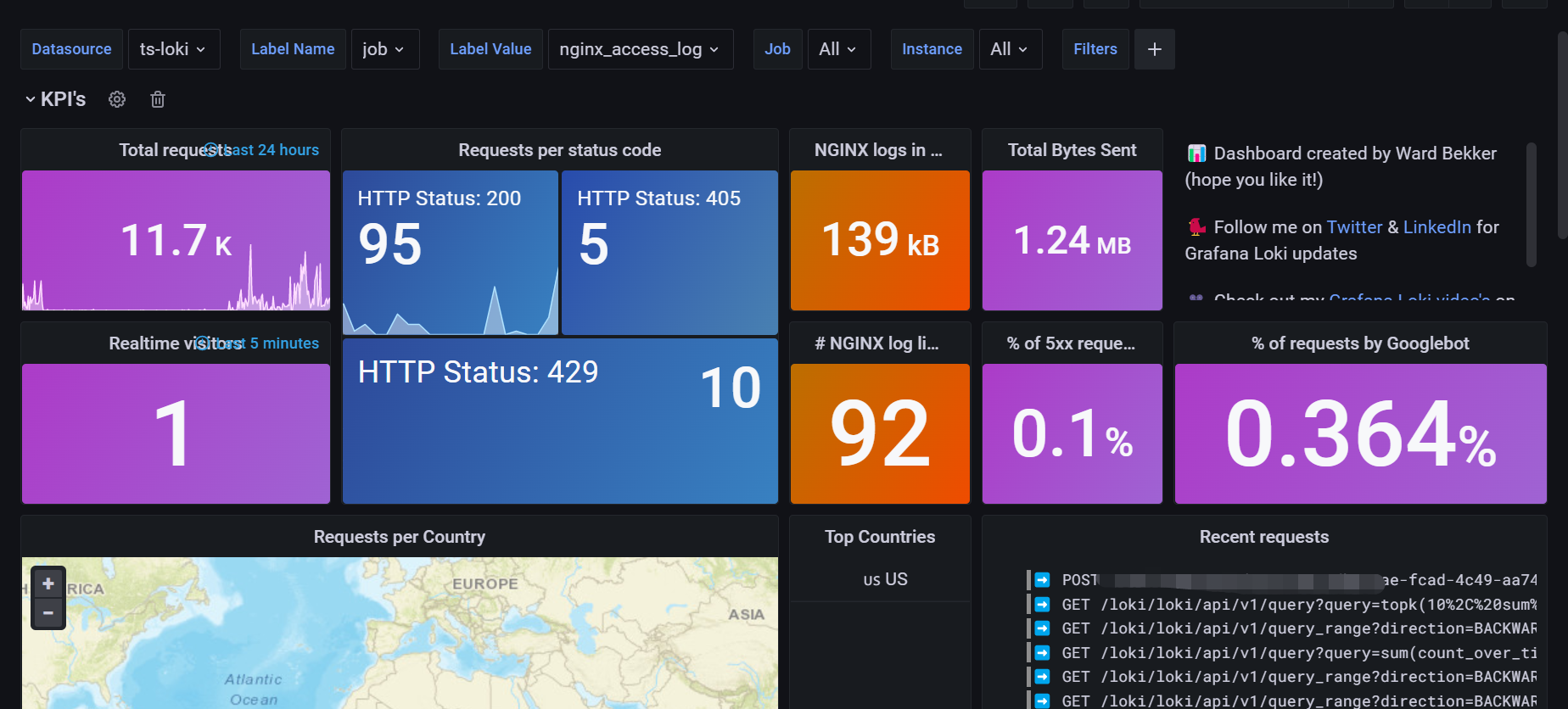Click the Filters label
Image resolution: width=1568 pixels, height=709 pixels.
[x=1095, y=49]
